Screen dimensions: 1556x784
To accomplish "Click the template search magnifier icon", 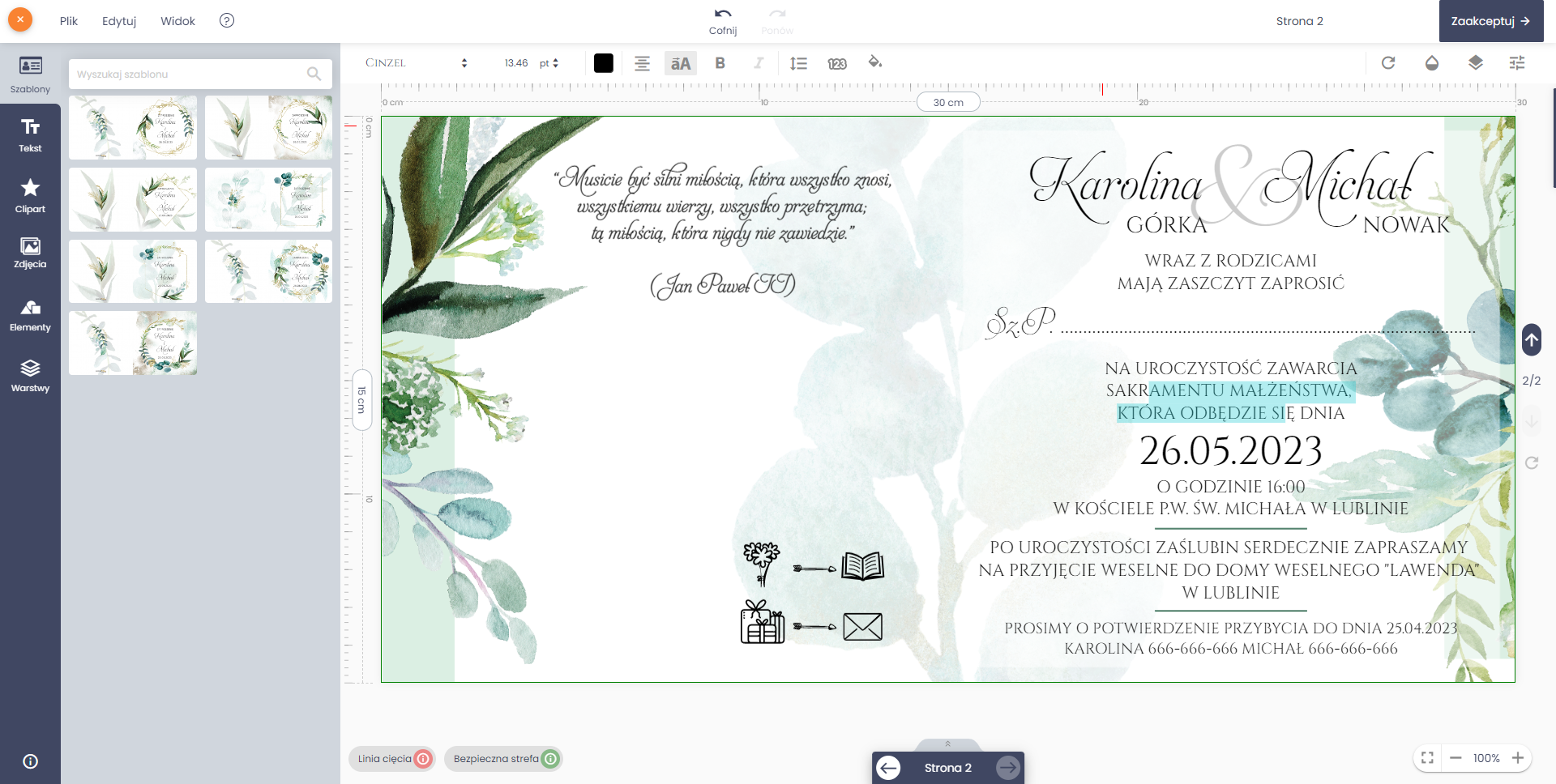I will [314, 74].
